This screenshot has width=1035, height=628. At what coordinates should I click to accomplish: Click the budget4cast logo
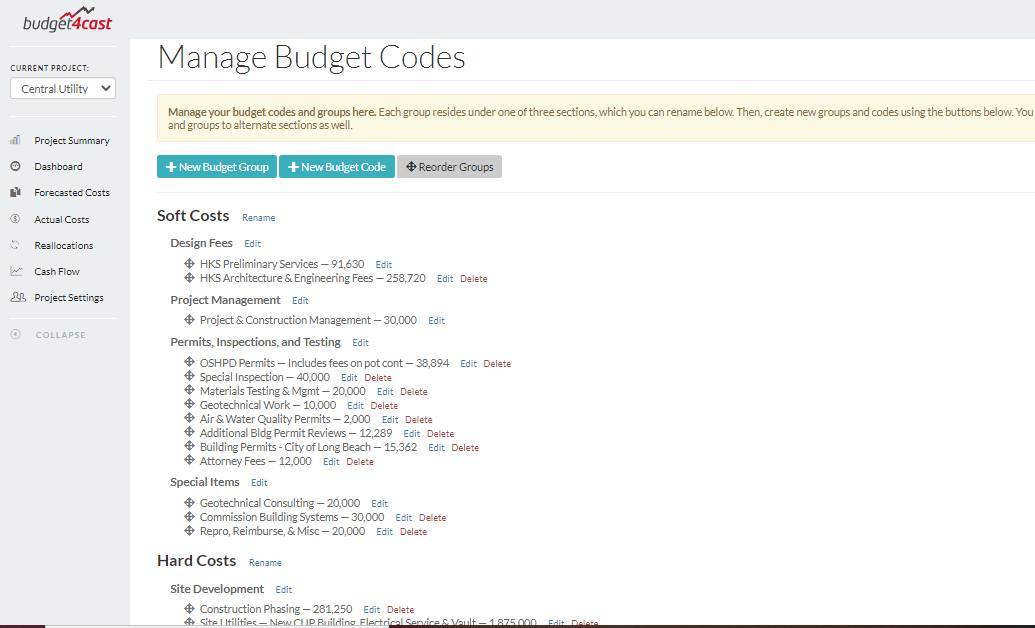click(68, 20)
